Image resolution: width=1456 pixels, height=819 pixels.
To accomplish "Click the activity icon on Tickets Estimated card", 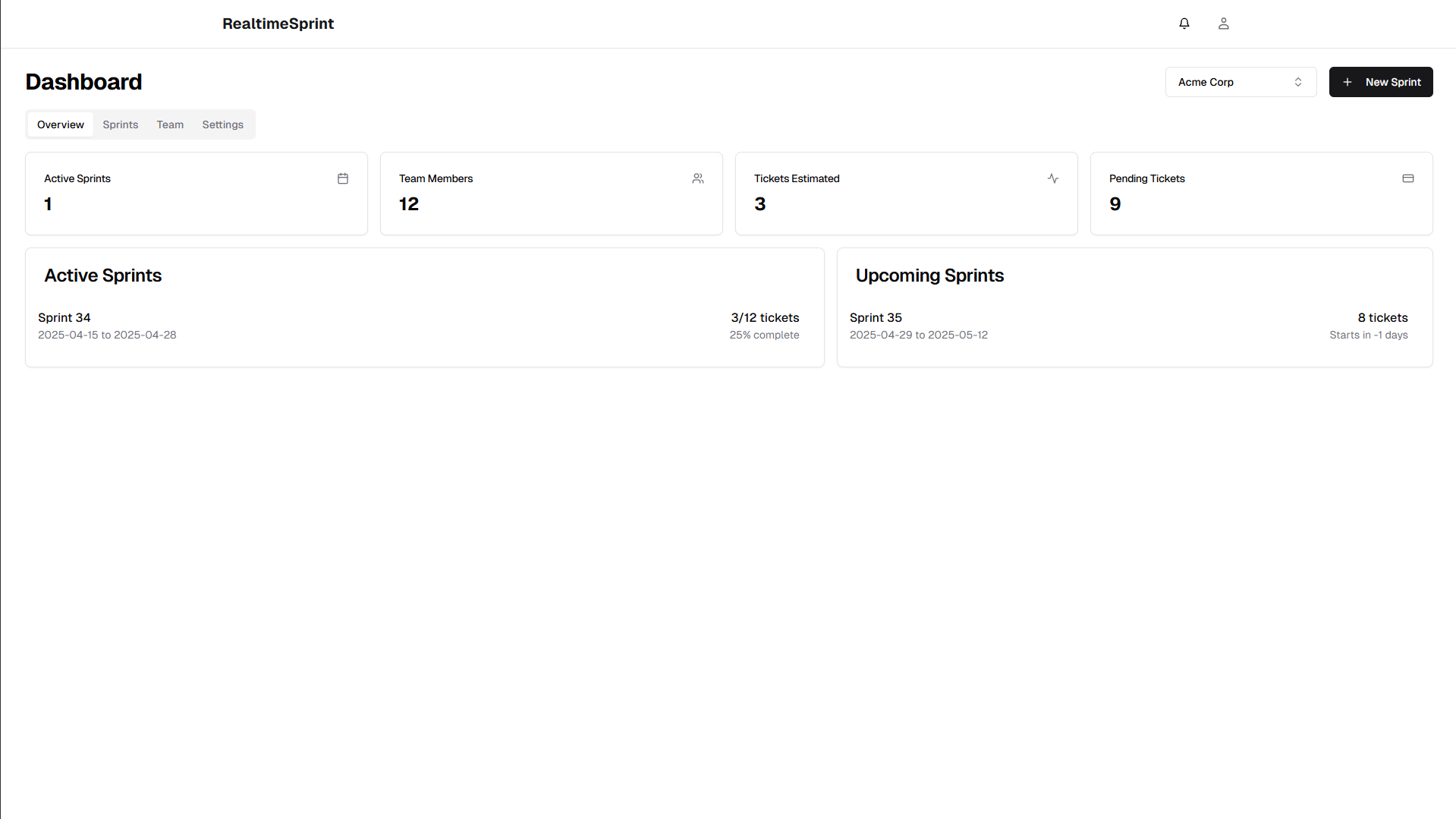I will tap(1053, 178).
